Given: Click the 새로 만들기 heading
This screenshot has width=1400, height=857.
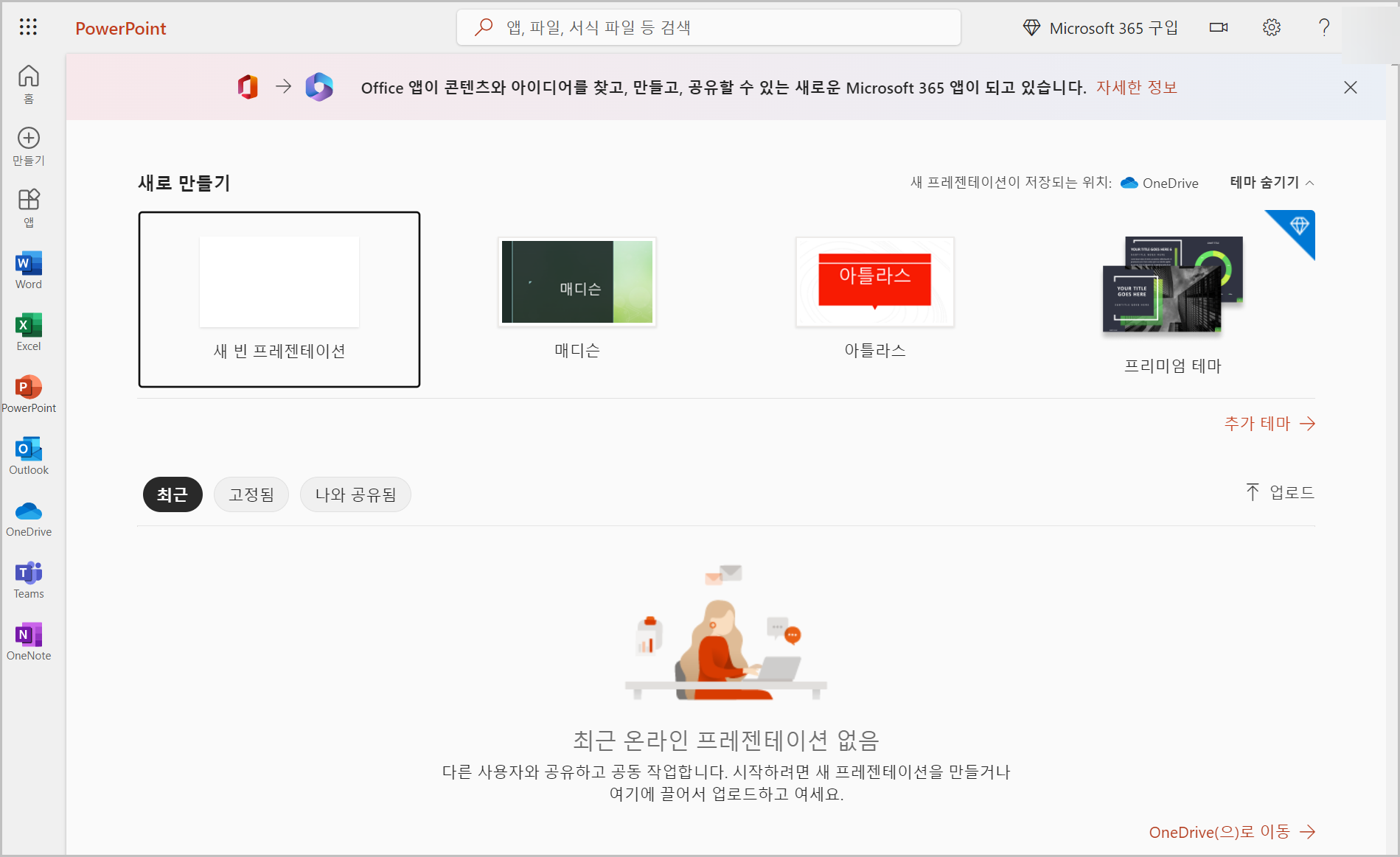Looking at the screenshot, I should [x=184, y=183].
